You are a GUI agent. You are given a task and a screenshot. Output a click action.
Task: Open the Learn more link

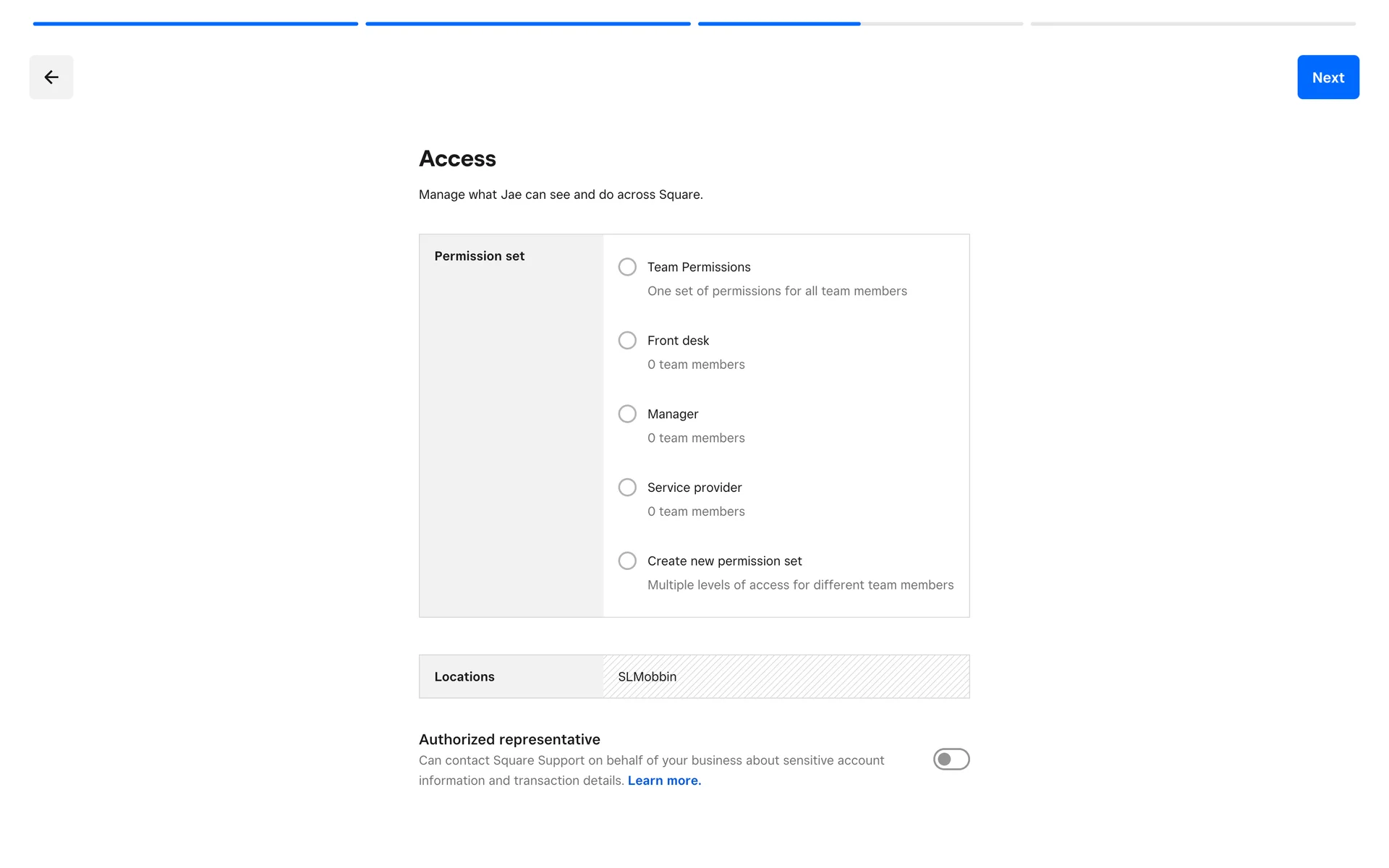(664, 780)
